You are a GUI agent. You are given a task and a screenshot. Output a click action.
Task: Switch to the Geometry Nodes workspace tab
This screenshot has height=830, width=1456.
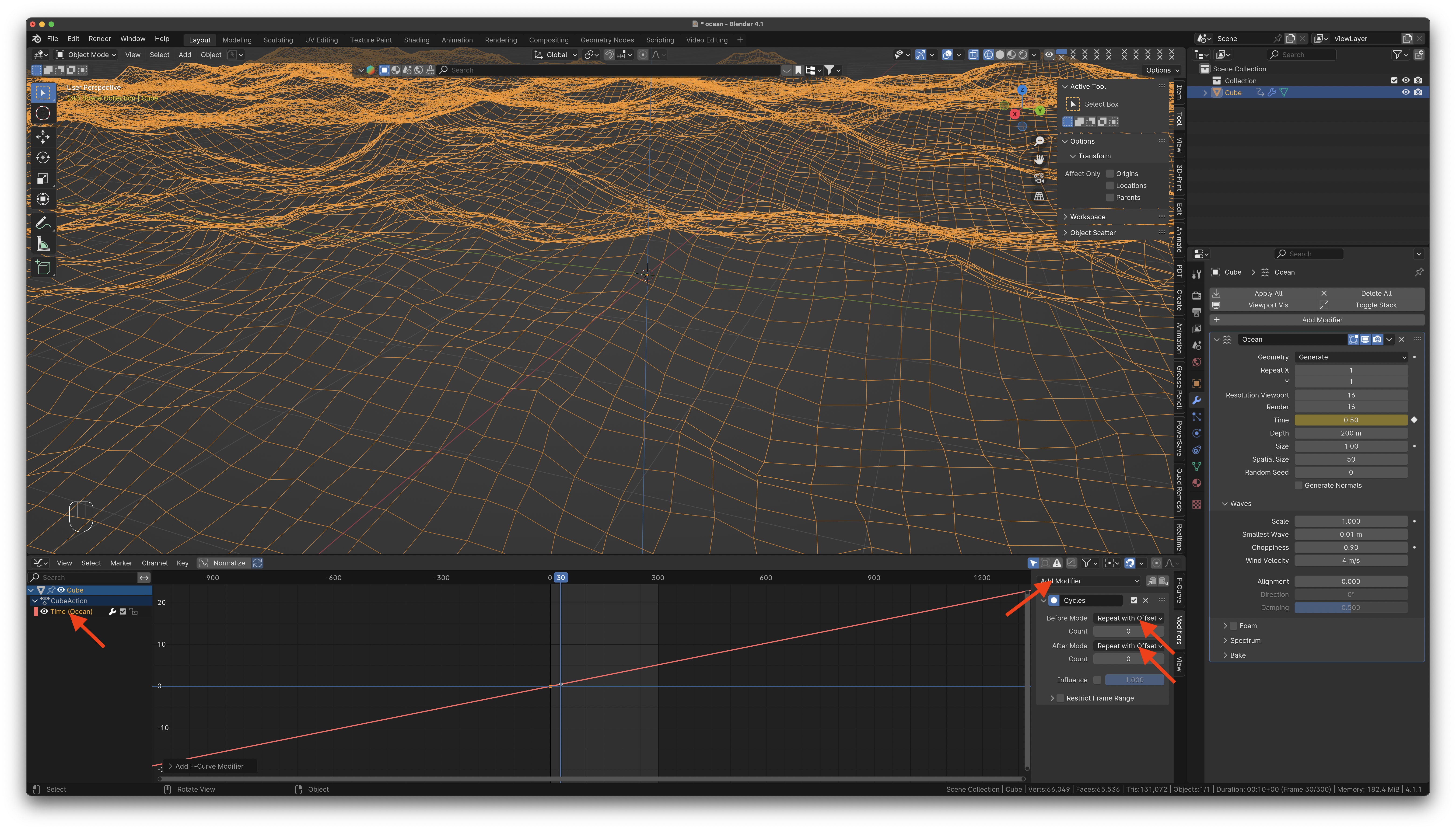tap(607, 40)
